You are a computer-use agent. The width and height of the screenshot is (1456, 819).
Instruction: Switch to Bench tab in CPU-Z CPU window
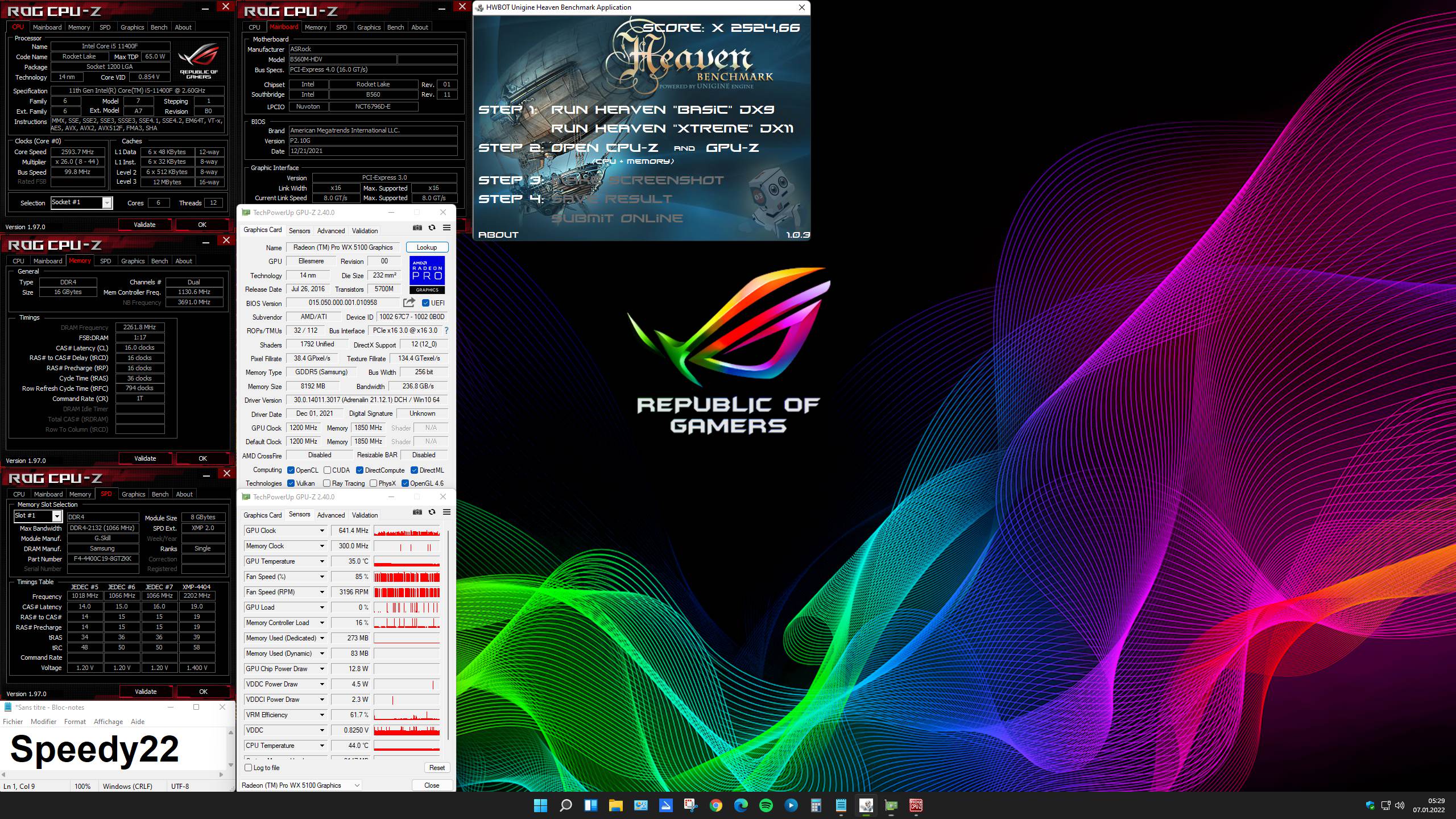point(159,27)
